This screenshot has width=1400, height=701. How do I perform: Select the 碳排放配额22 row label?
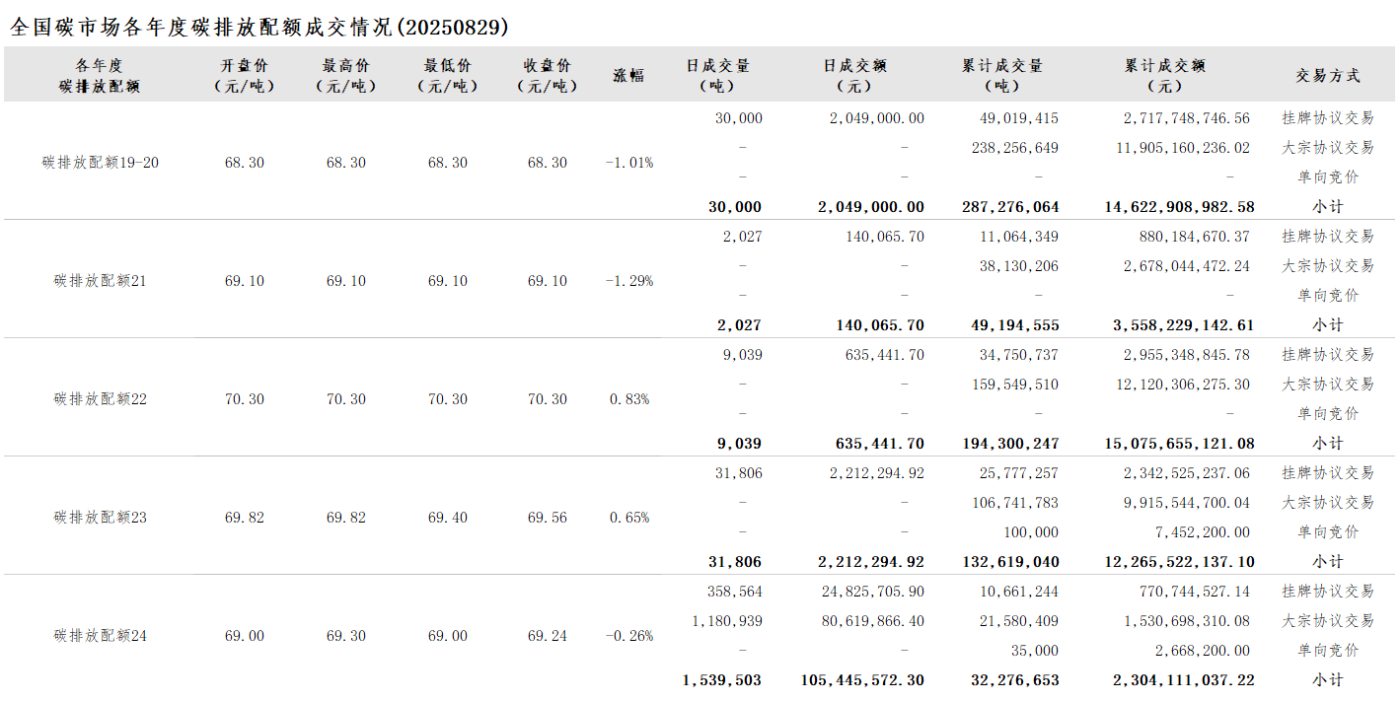tap(100, 399)
